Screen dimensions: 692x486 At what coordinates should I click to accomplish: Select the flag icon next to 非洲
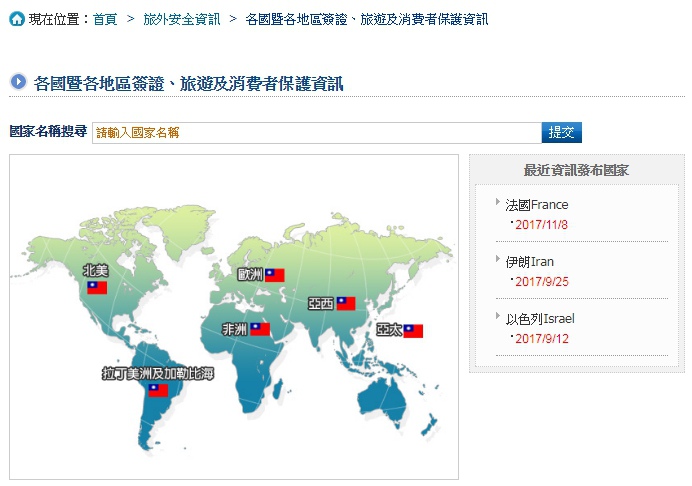click(260, 329)
